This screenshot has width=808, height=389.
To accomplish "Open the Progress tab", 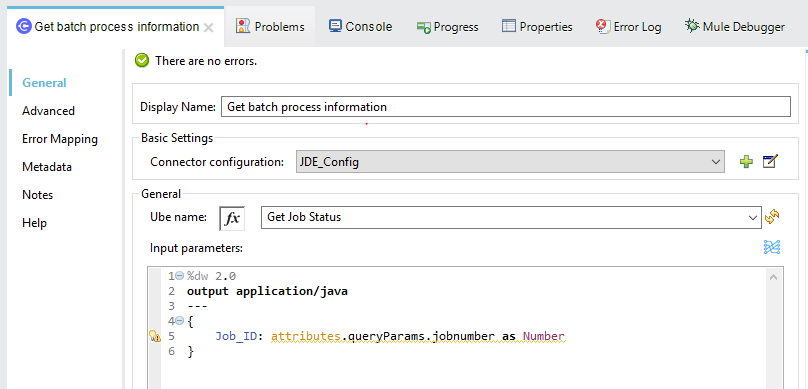I will pos(448,27).
